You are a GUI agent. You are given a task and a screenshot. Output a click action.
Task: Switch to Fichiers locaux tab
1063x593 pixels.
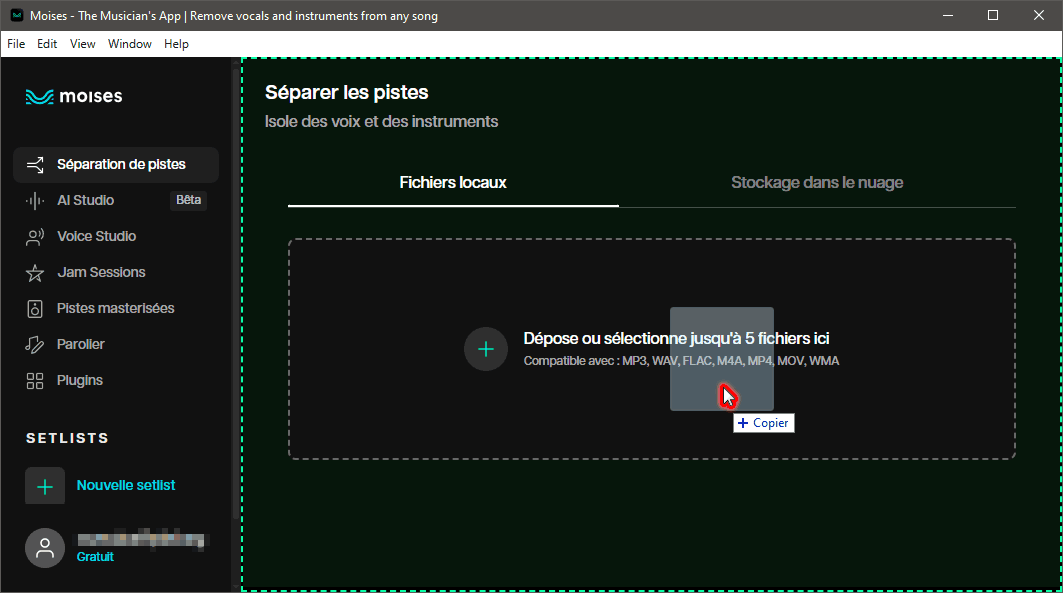point(453,183)
